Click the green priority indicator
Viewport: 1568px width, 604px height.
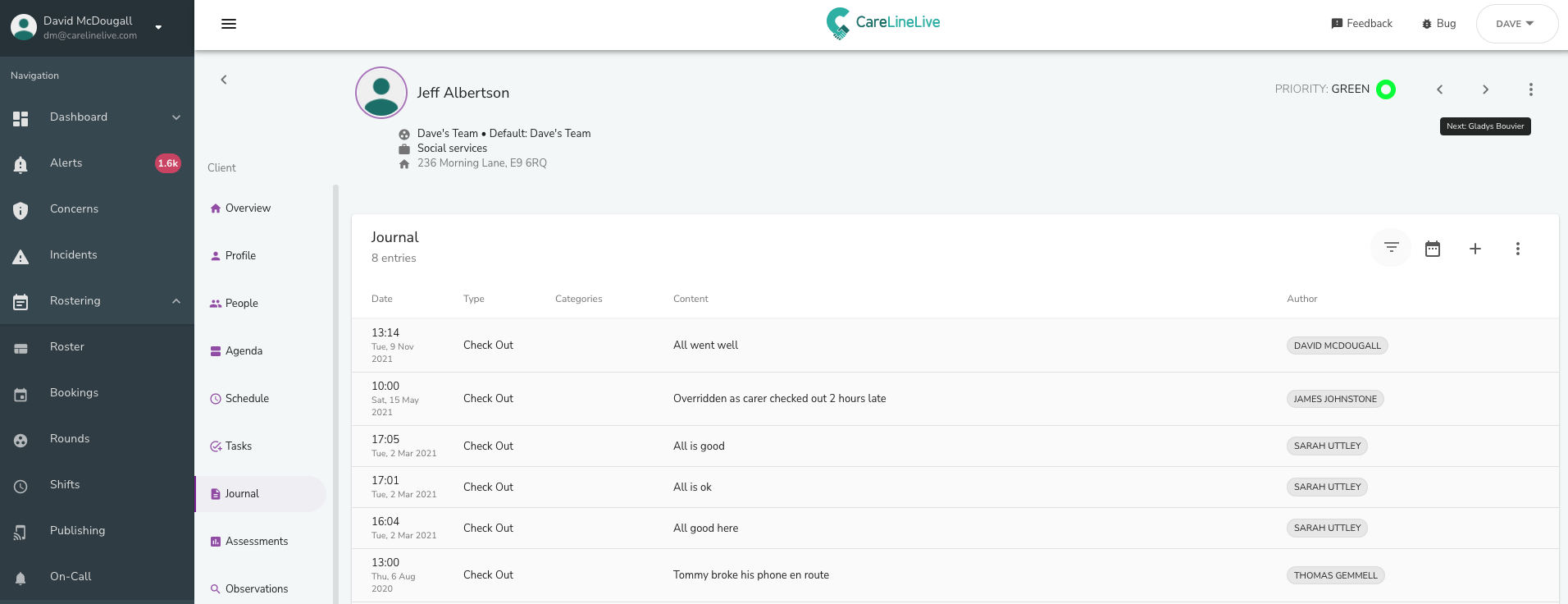(1386, 89)
